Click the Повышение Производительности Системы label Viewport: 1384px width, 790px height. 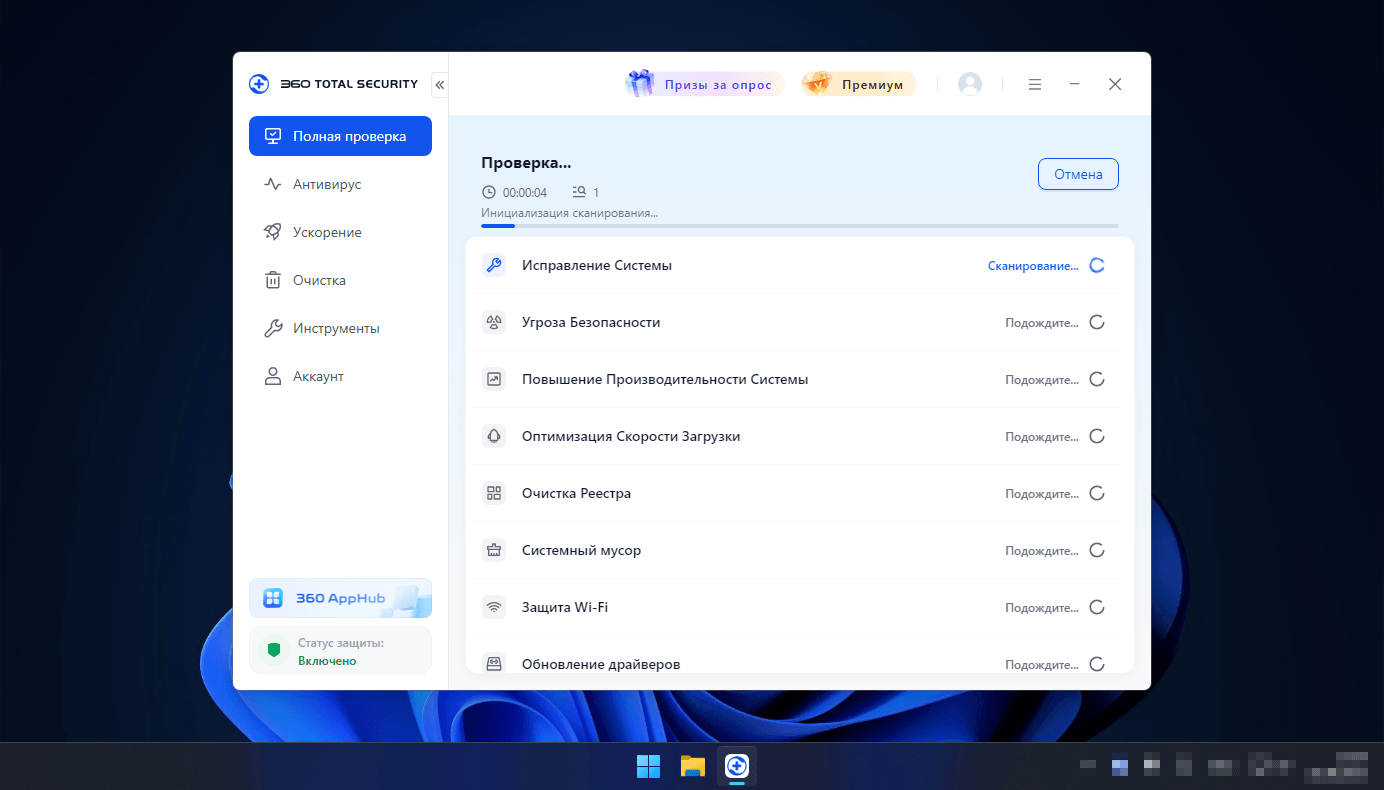[665, 380]
